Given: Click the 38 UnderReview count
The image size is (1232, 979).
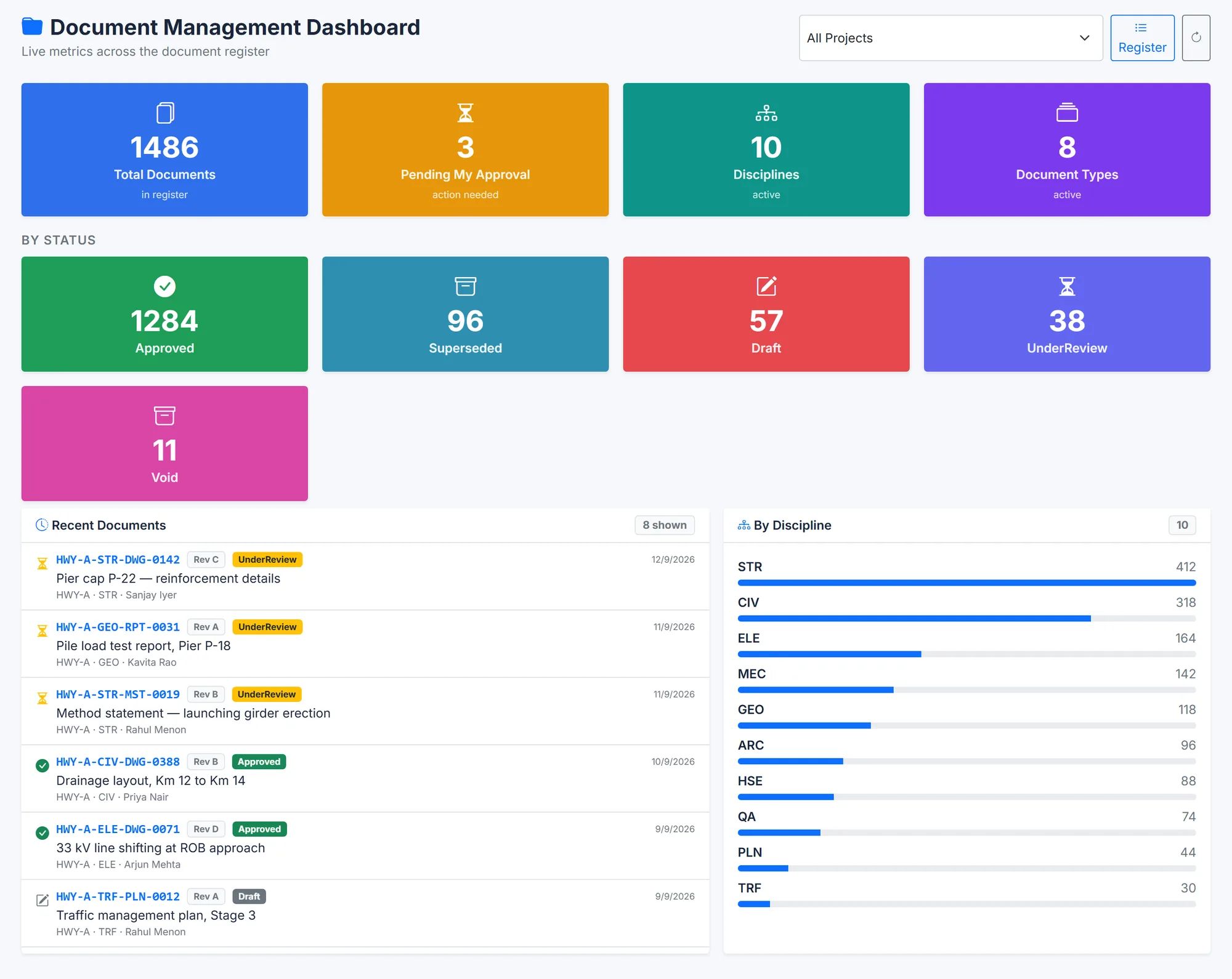Looking at the screenshot, I should [x=1066, y=321].
